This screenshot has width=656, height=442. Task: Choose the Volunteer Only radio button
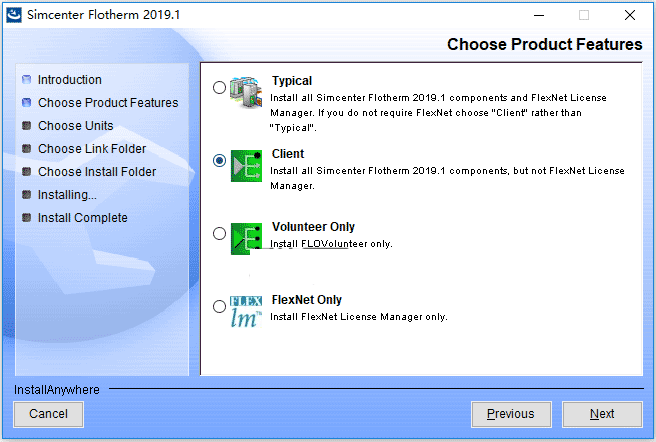(x=219, y=233)
